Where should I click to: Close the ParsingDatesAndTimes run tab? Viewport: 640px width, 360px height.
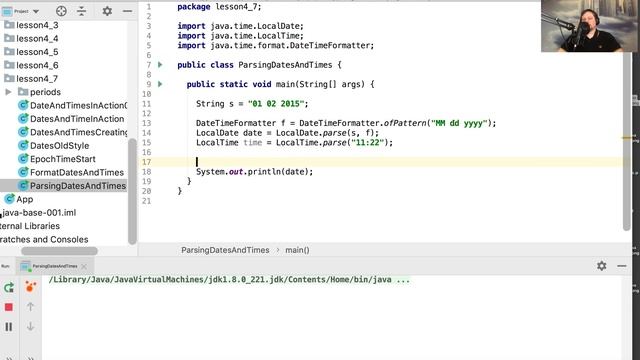pyautogui.click(x=84, y=267)
